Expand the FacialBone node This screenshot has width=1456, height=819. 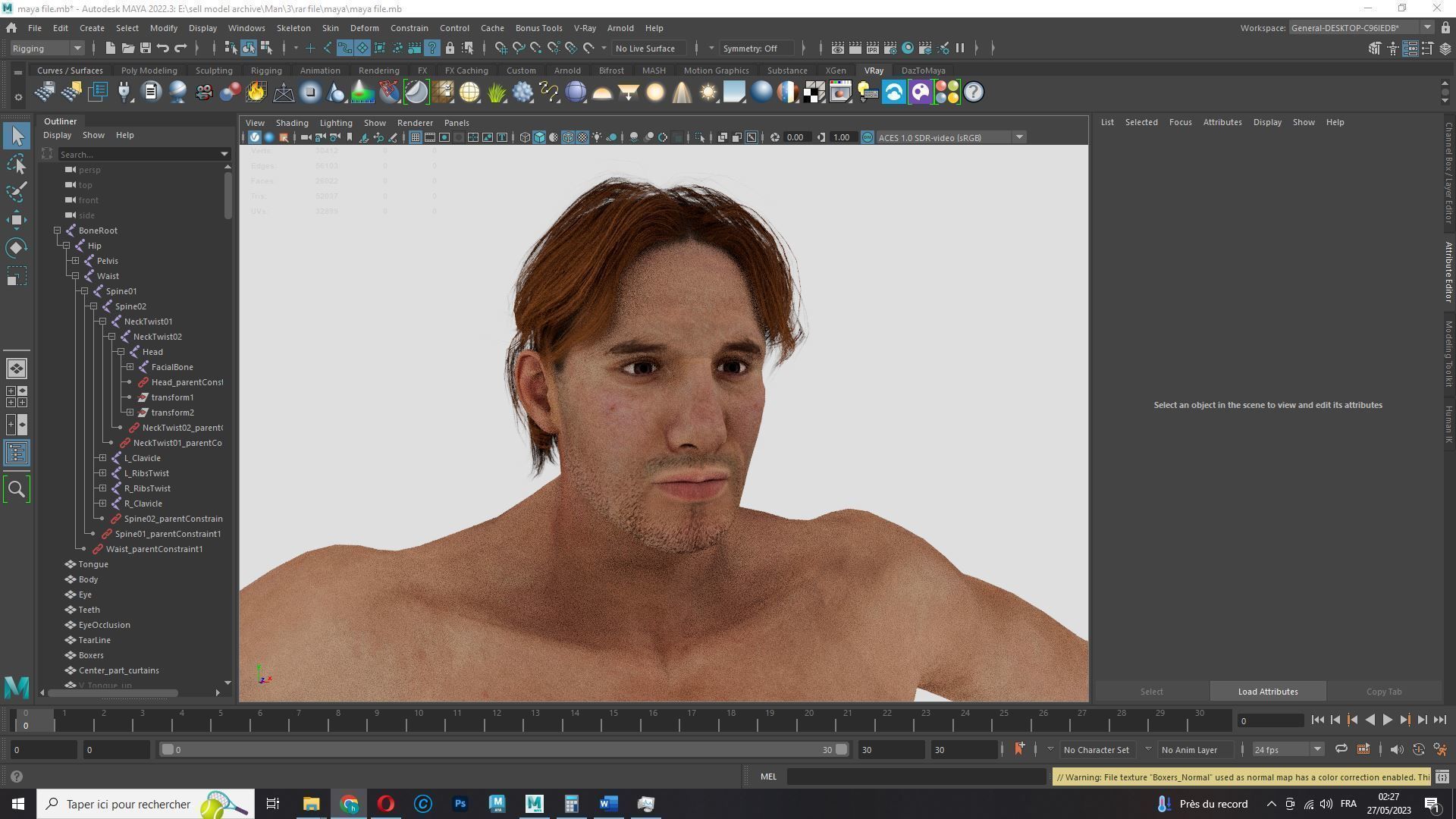130,367
